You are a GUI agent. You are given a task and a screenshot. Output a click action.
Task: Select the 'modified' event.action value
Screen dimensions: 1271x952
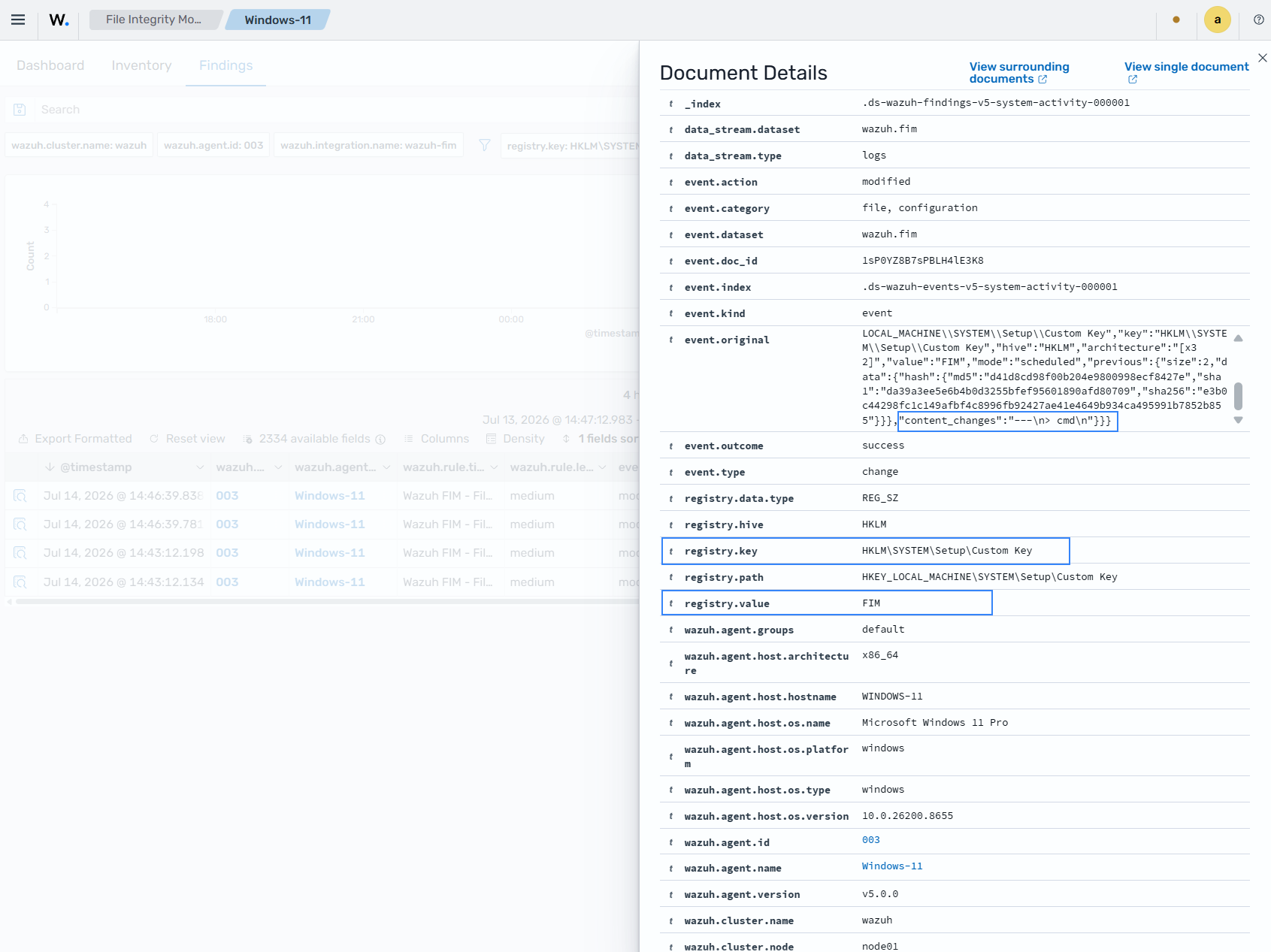click(x=886, y=181)
